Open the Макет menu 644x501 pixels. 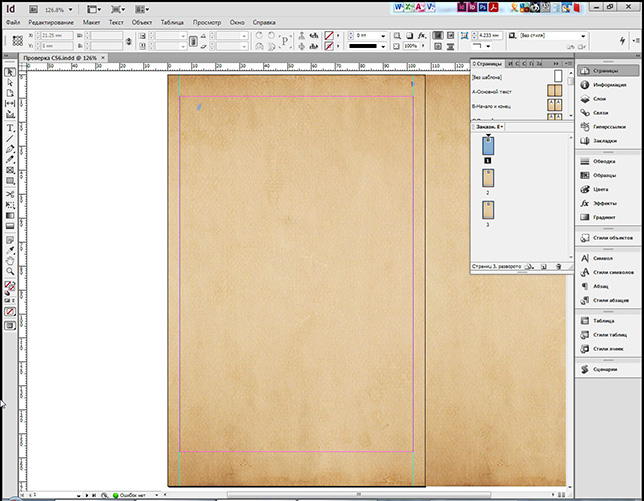click(92, 21)
